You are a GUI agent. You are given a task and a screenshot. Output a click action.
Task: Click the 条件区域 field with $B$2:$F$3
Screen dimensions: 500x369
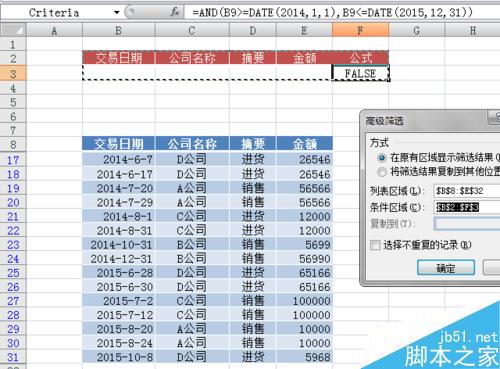point(467,207)
